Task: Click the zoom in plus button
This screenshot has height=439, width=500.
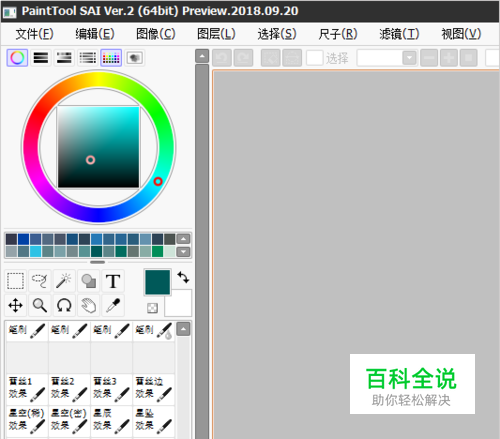Action: click(449, 58)
